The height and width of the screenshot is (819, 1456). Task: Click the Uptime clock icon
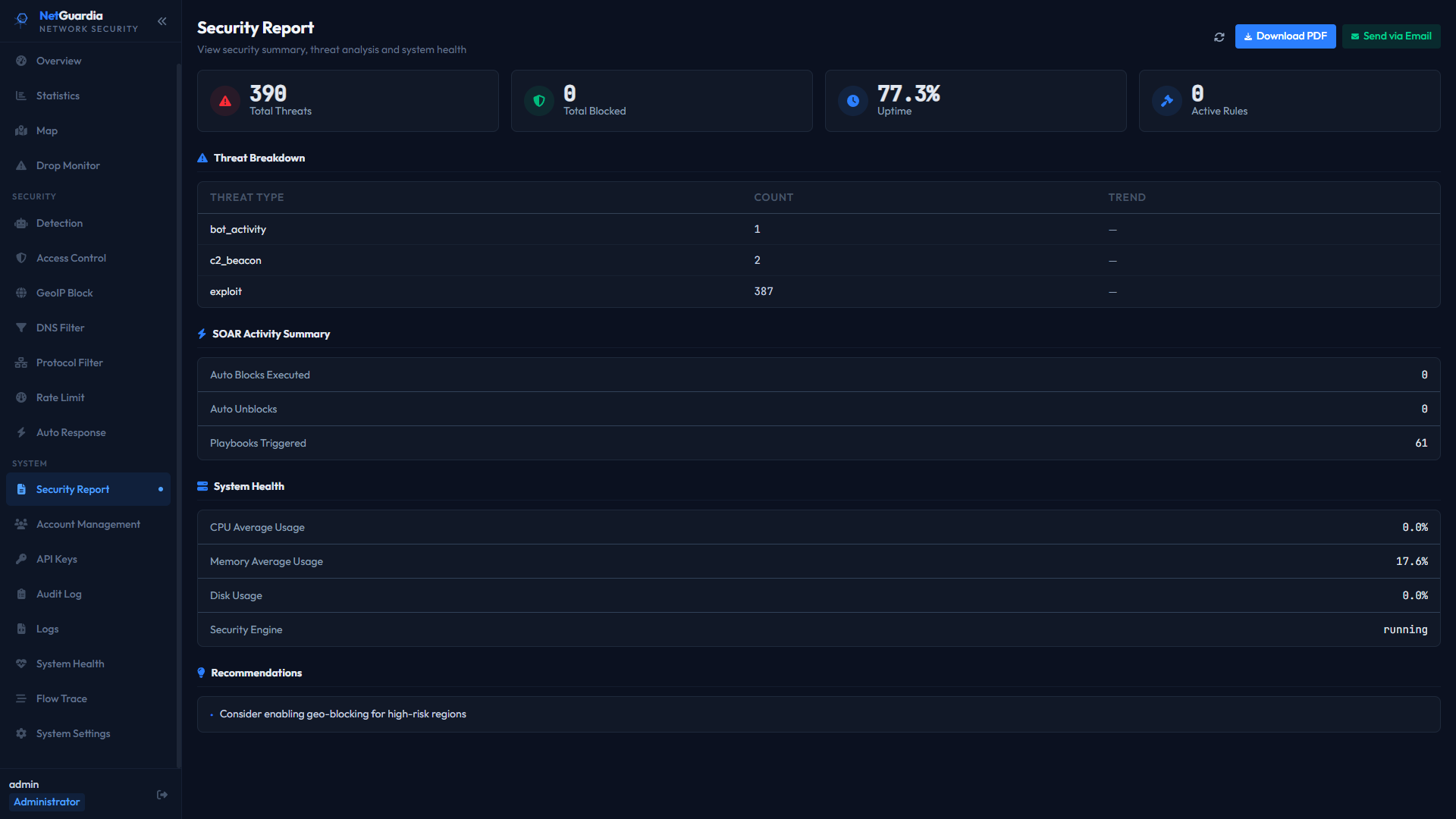tap(853, 101)
